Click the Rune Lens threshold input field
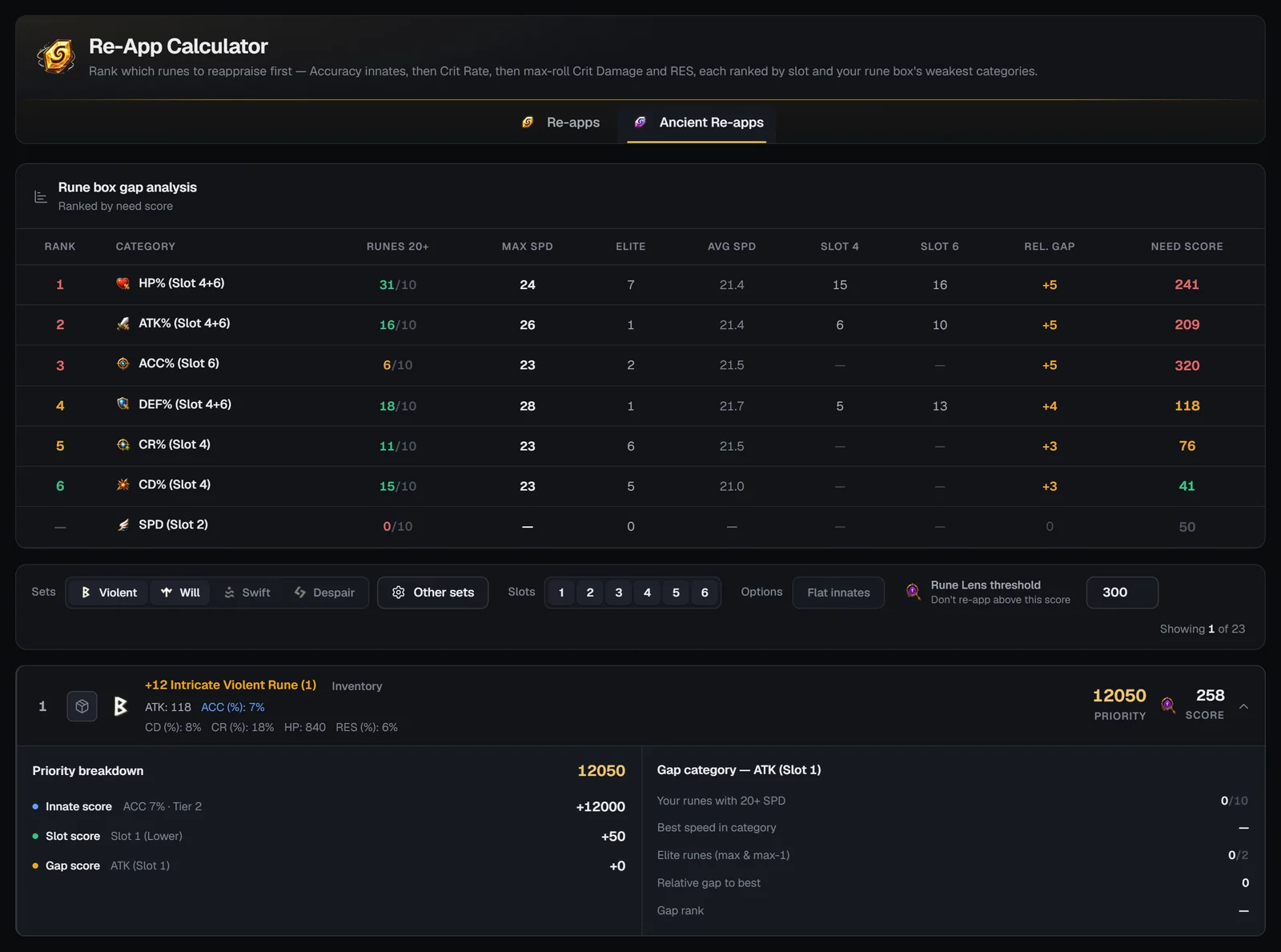The image size is (1281, 952). pos(1122,592)
